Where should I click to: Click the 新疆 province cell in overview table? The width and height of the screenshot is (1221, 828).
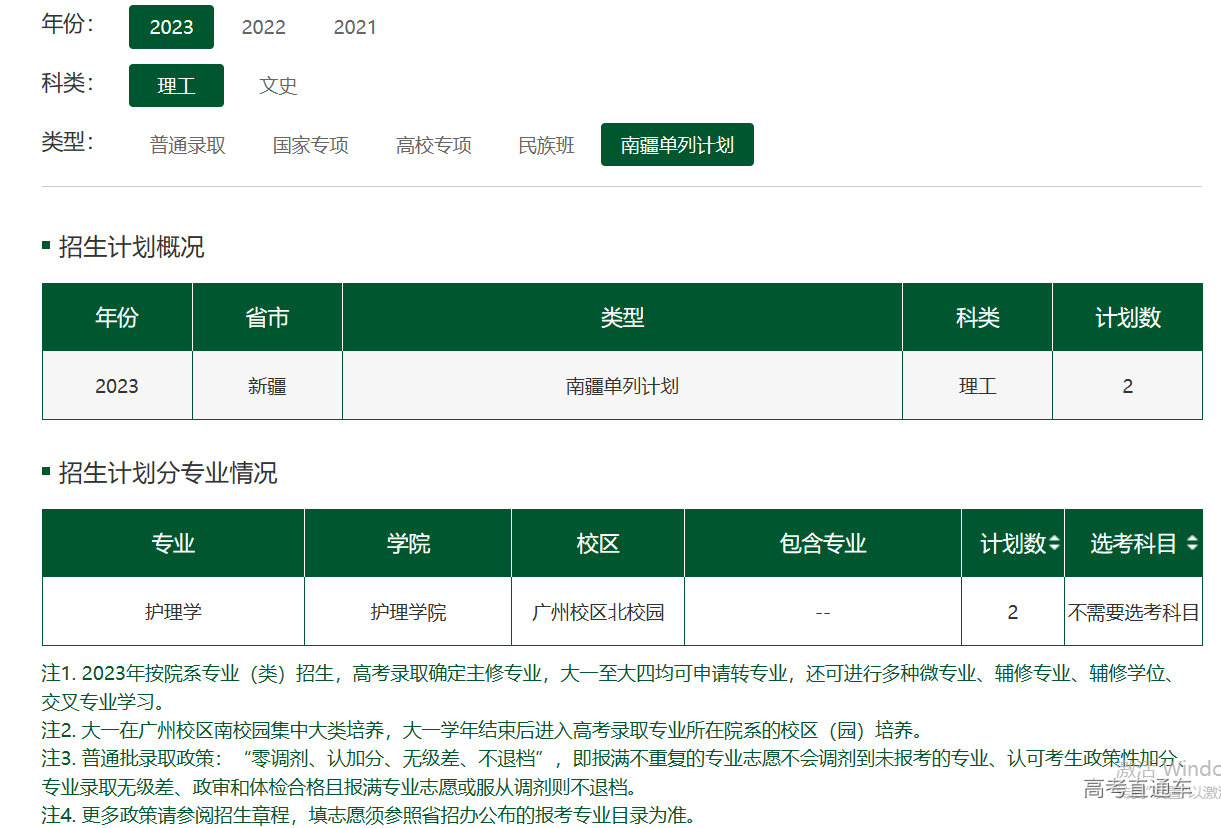267,386
